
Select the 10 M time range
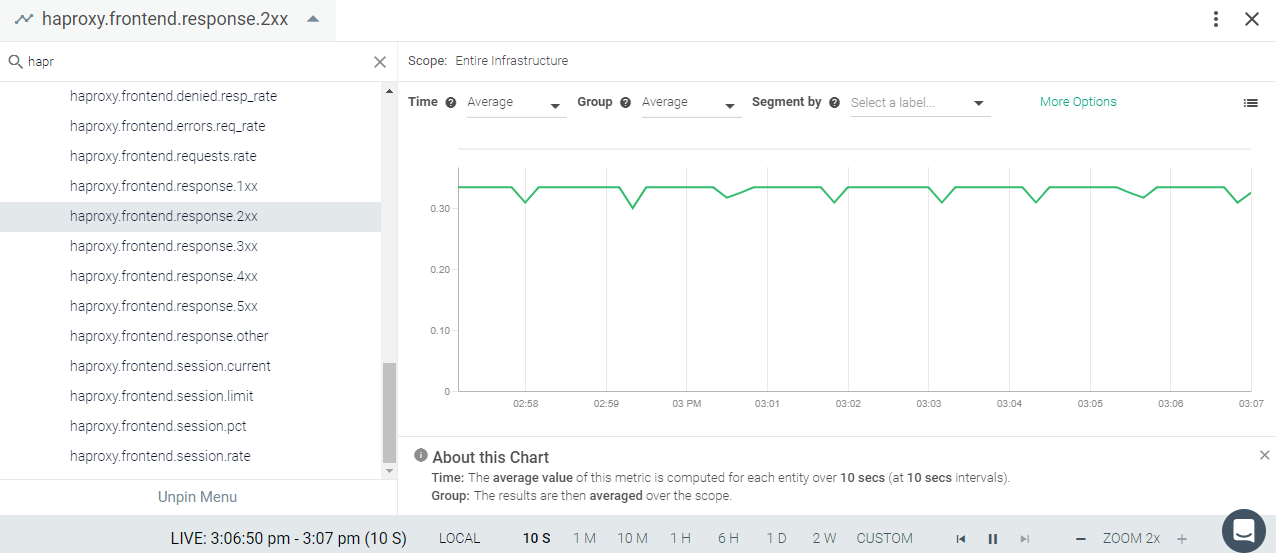(x=632, y=538)
